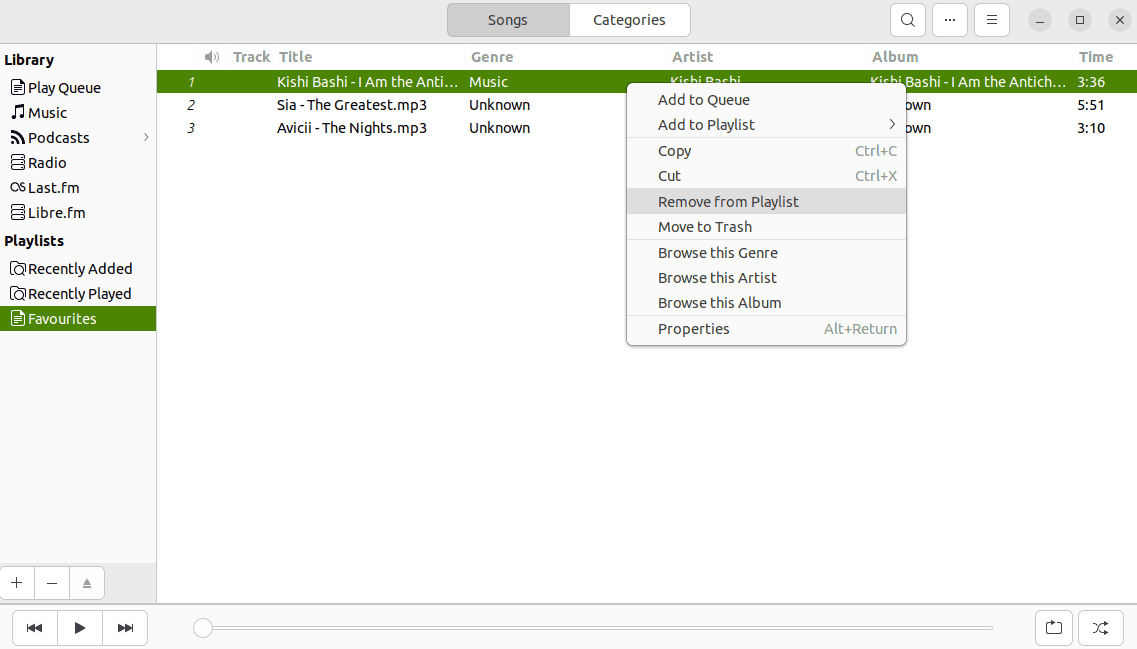This screenshot has width=1137, height=649.
Task: Switch to the Categories tab
Action: point(629,19)
